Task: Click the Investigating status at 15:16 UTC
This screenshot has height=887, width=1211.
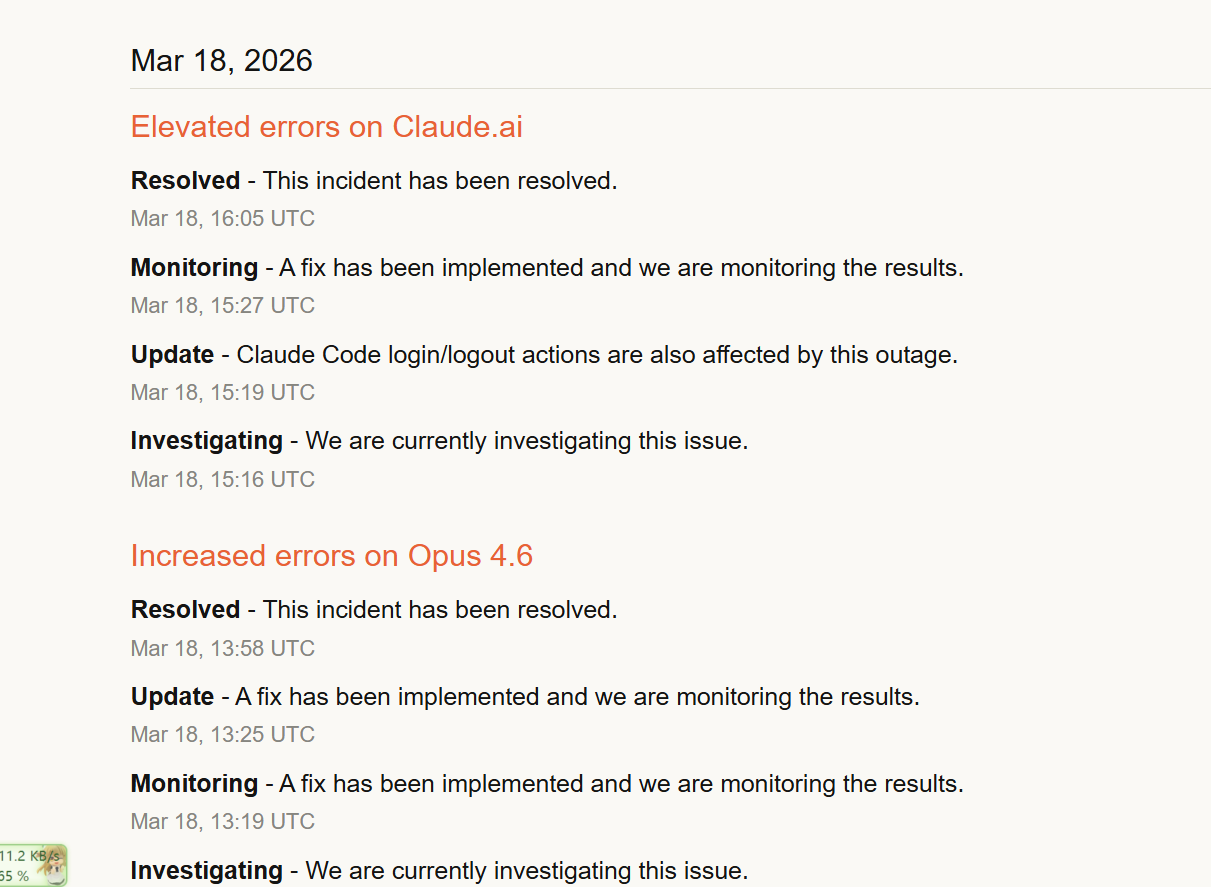Action: point(206,441)
